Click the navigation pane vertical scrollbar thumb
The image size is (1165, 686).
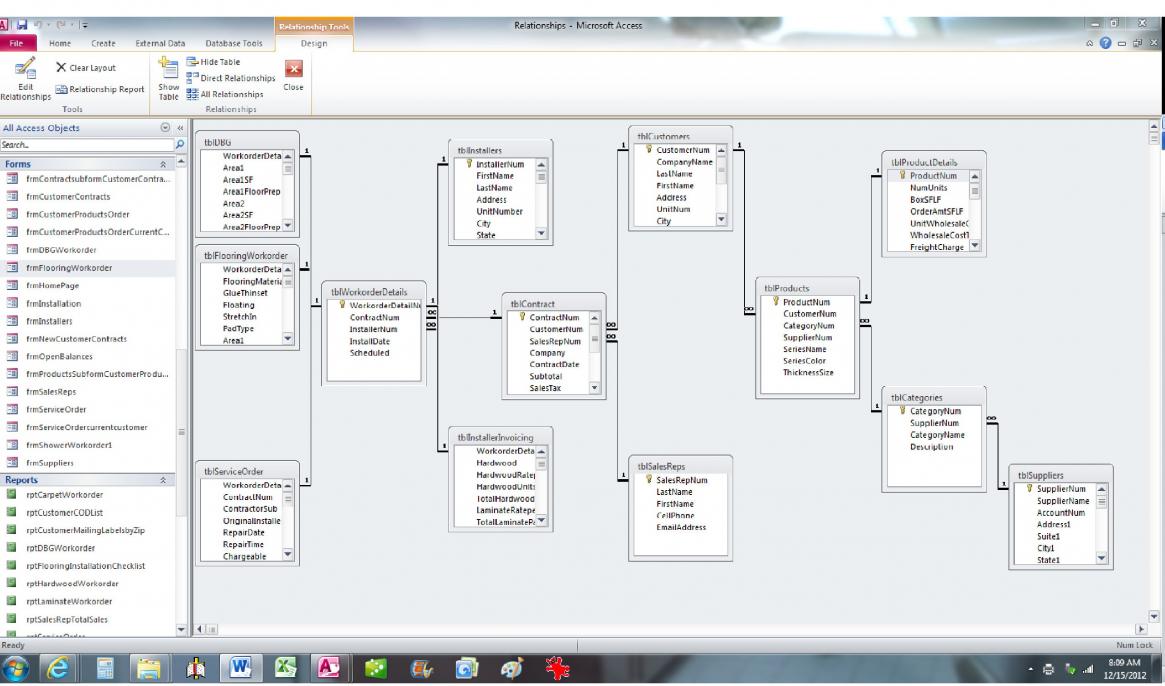coord(181,432)
